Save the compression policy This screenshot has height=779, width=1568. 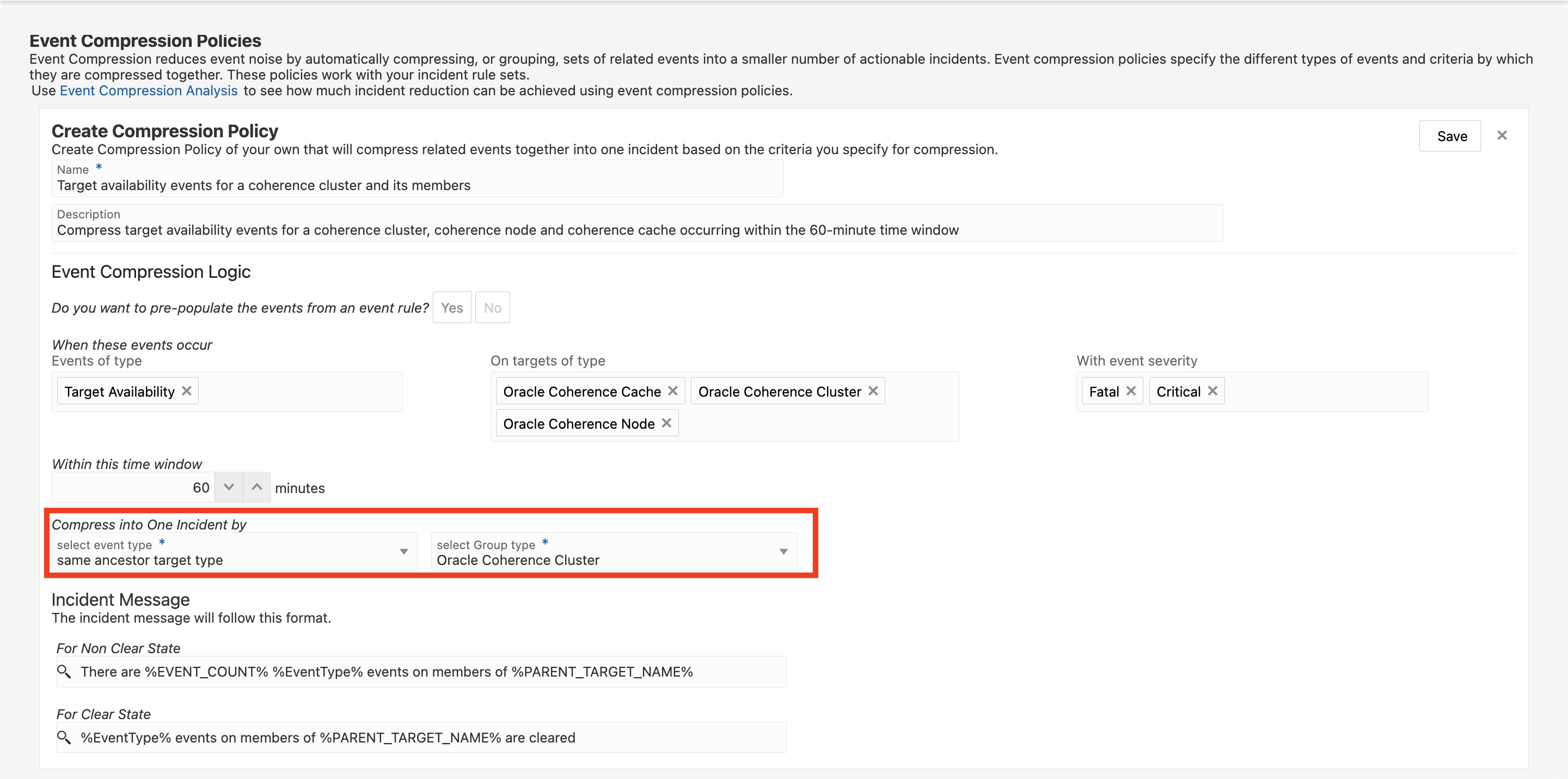[1451, 136]
